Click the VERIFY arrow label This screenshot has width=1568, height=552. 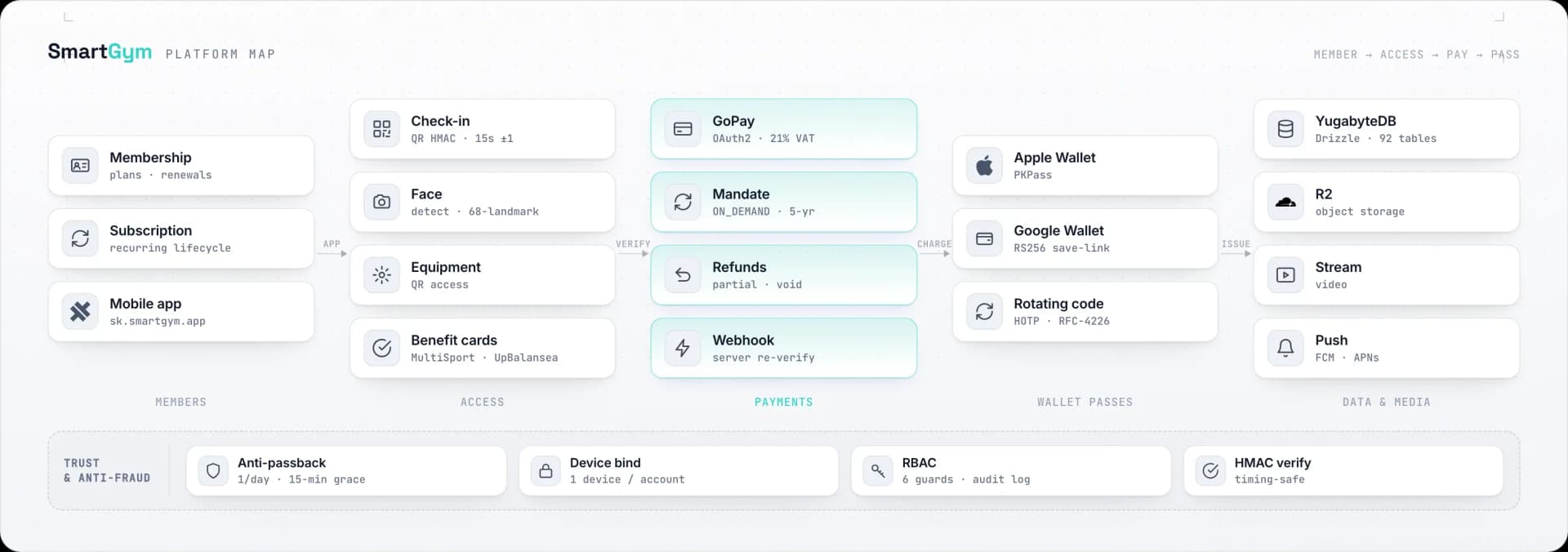[633, 244]
